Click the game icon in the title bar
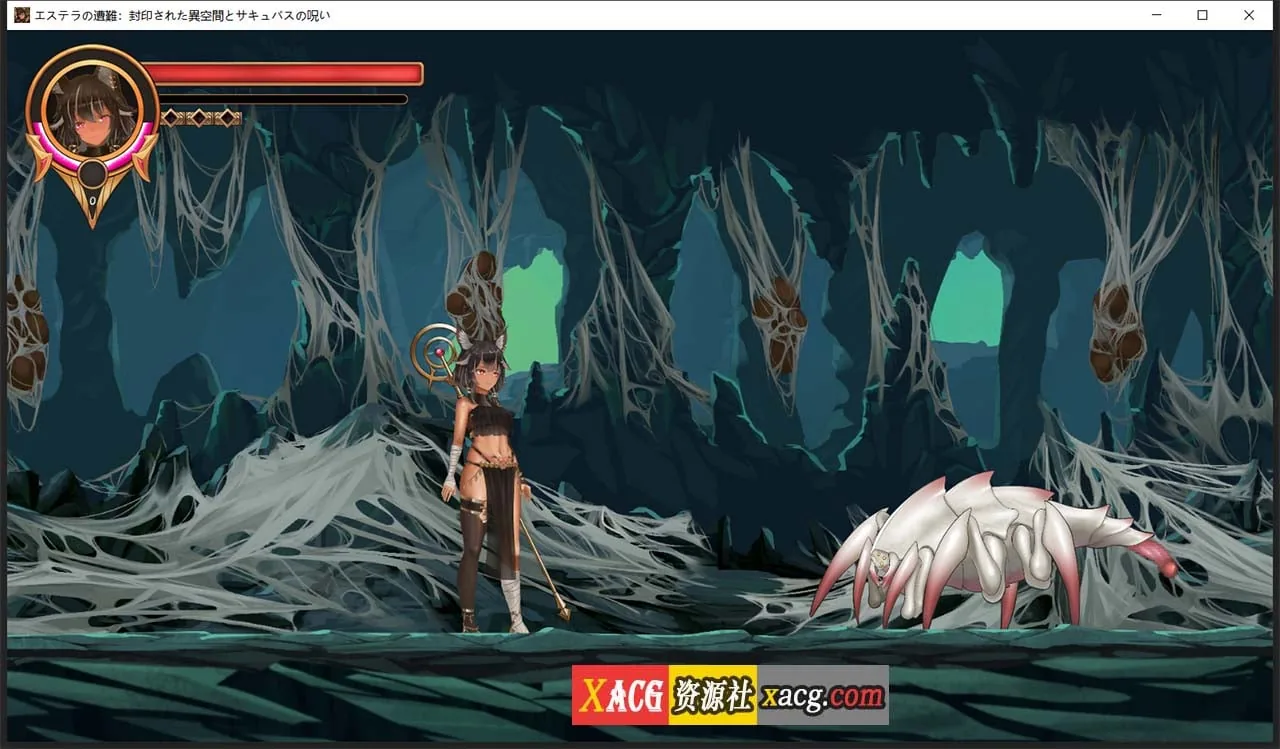1280x749 pixels. (x=22, y=15)
